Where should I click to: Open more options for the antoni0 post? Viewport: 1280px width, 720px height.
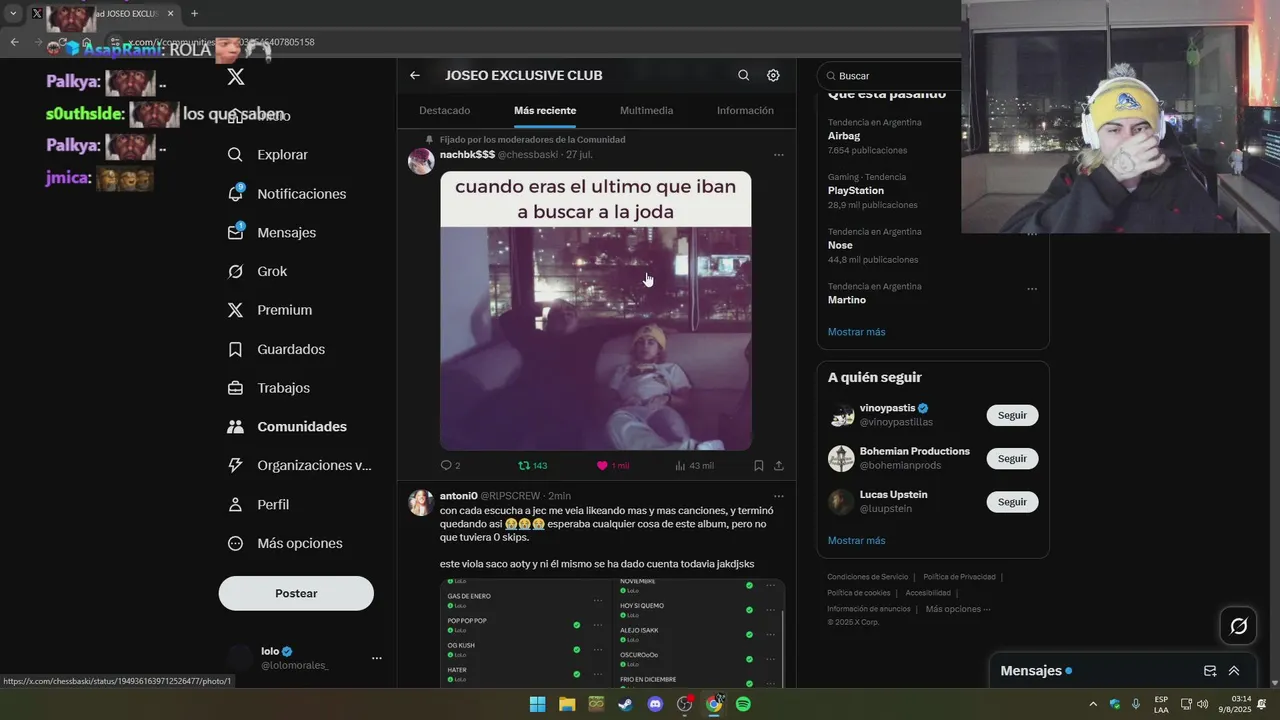point(778,496)
